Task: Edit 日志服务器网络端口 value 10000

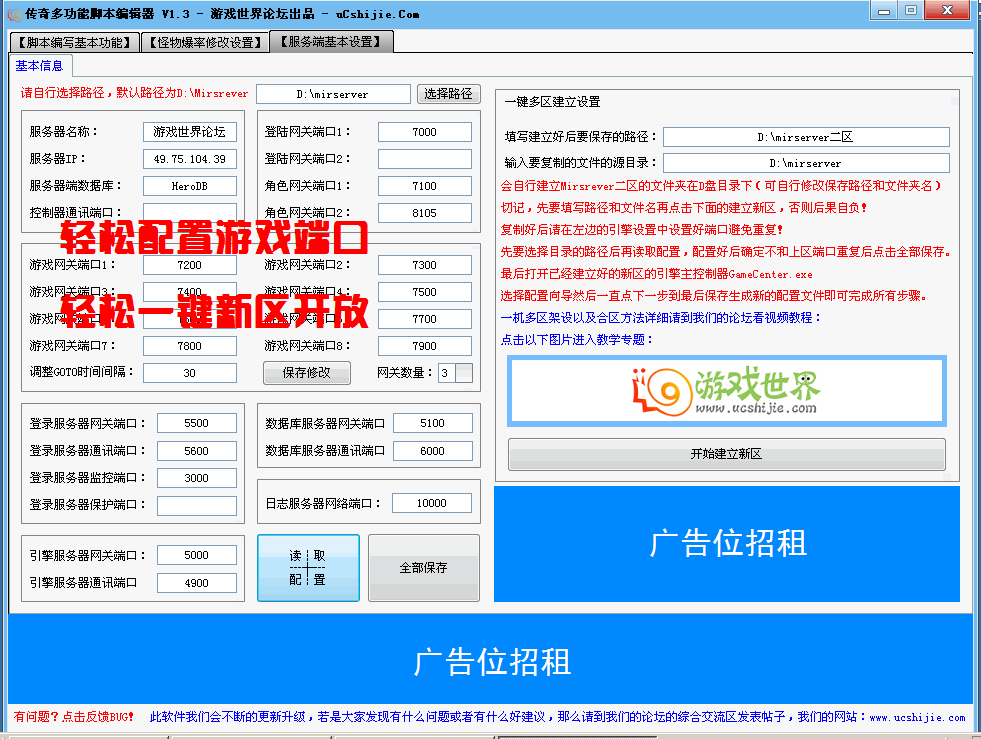Action: [432, 502]
